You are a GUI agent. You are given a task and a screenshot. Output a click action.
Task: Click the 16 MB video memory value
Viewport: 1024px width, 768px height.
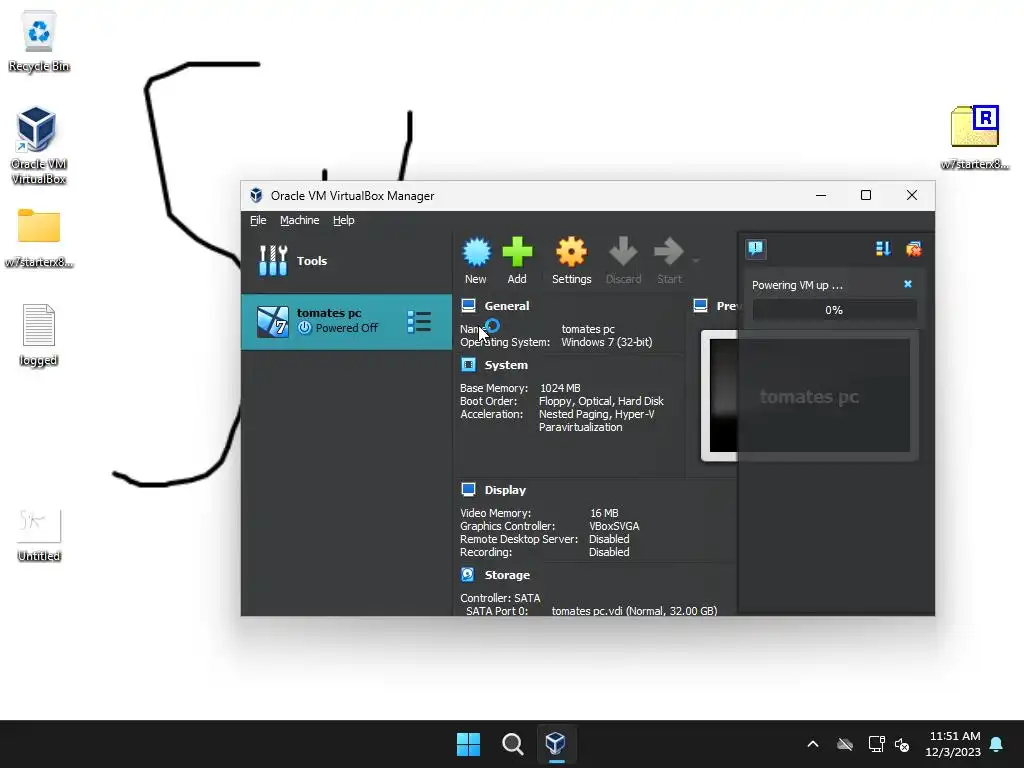[604, 513]
